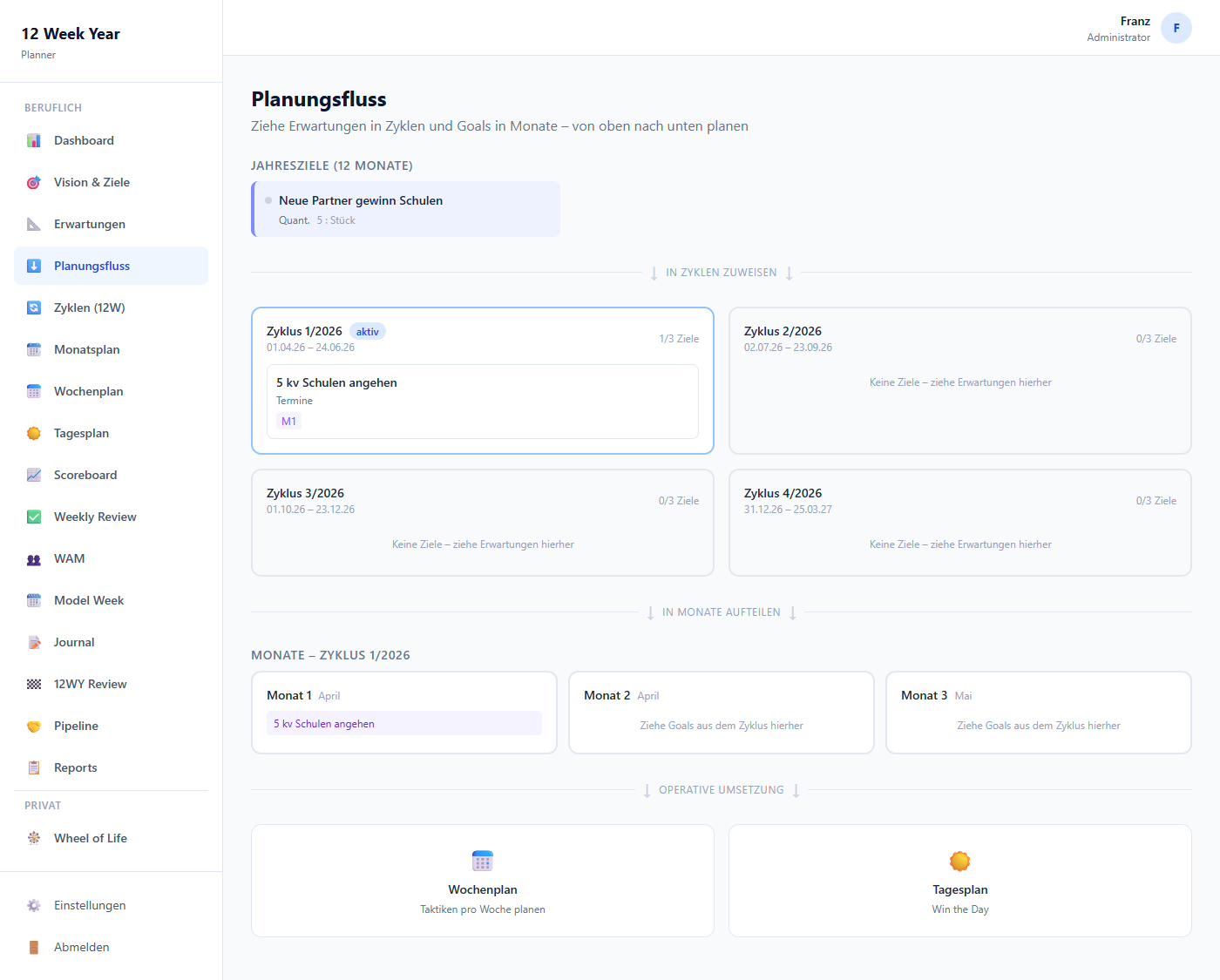Screen dimensions: 1220x980
Task: Click the M1 tag in Zyklus 1/2026
Action: pyautogui.click(x=288, y=422)
